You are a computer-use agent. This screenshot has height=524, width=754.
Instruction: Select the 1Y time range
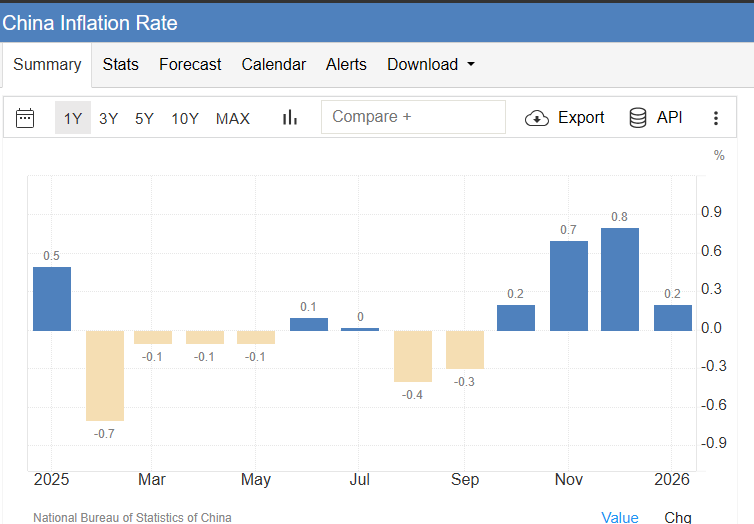click(73, 118)
